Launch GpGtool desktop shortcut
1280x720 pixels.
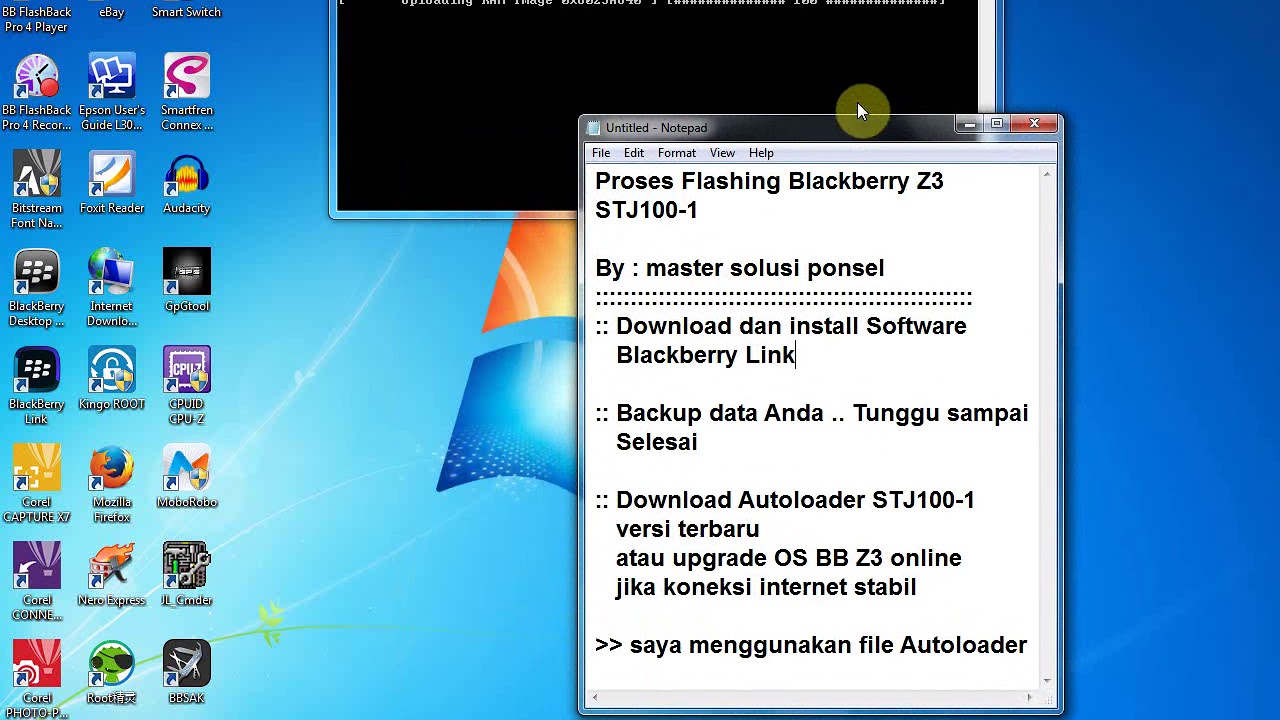point(186,281)
